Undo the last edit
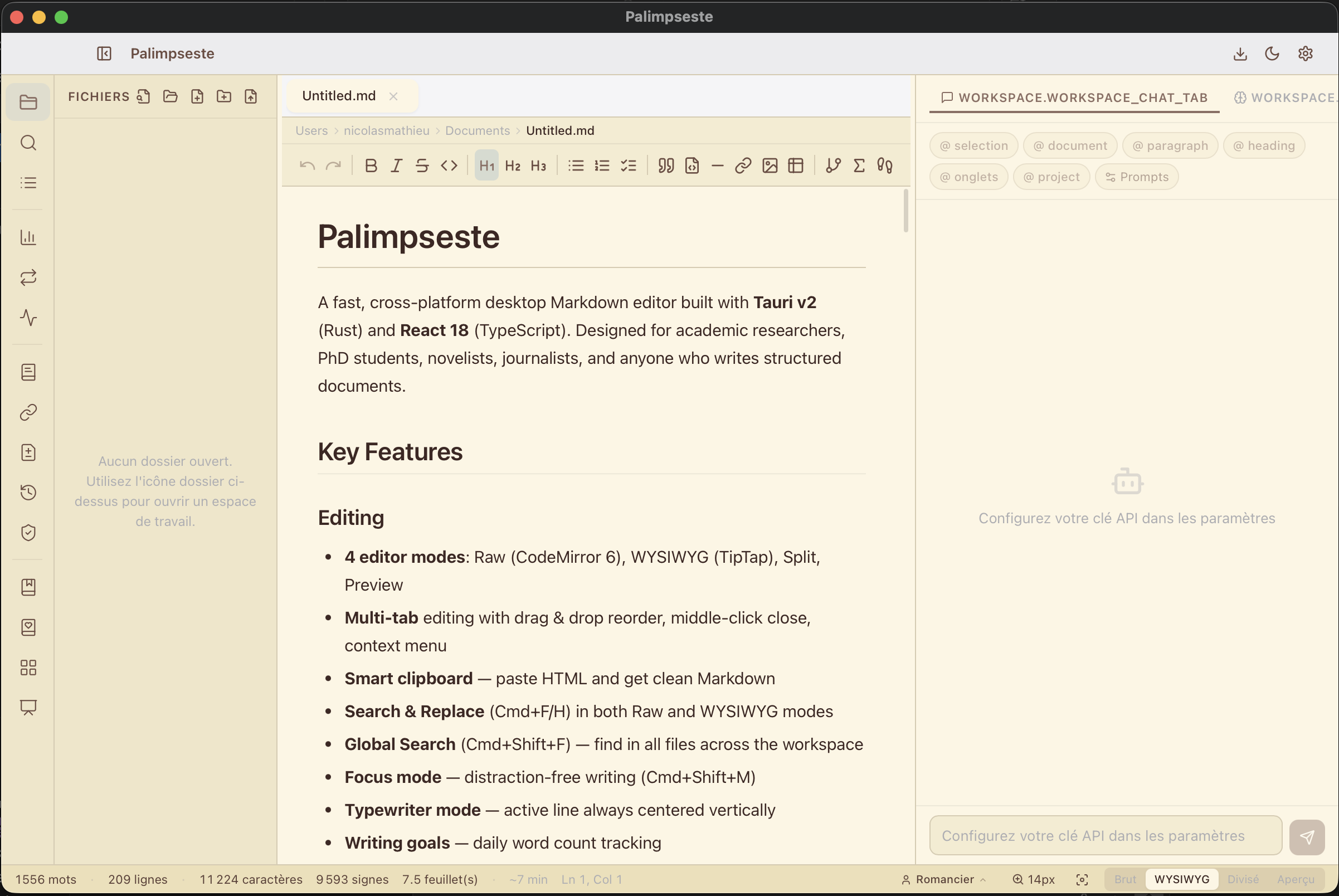Screen dimensions: 1339x896 coord(308,165)
